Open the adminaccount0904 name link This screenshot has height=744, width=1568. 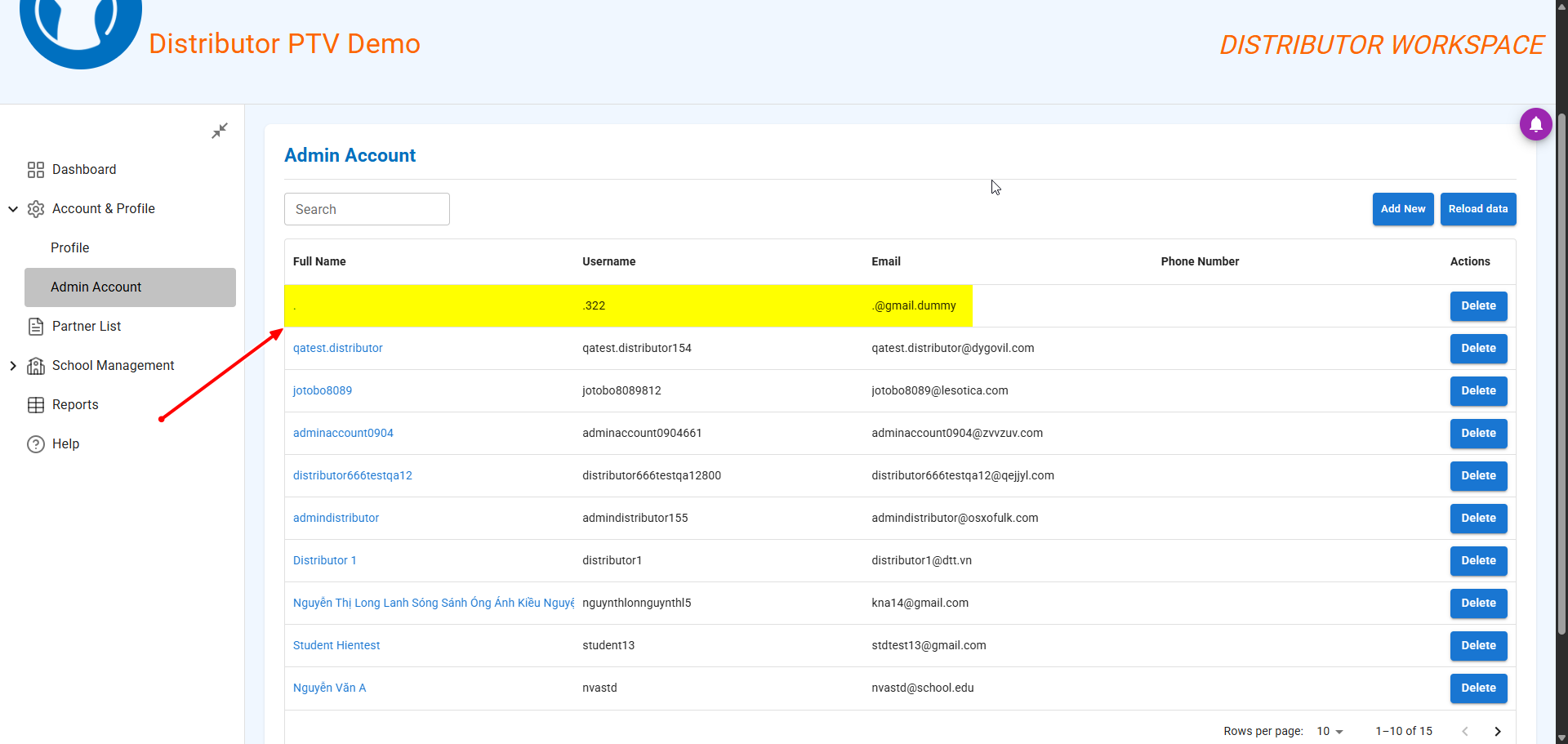pos(343,433)
